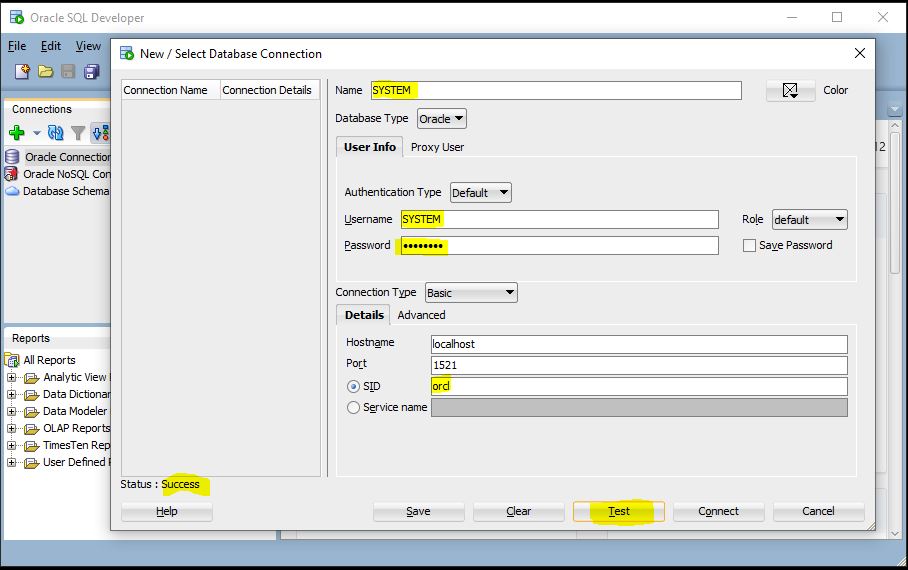This screenshot has width=908, height=570.
Task: Open the File menu
Action: coord(17,46)
